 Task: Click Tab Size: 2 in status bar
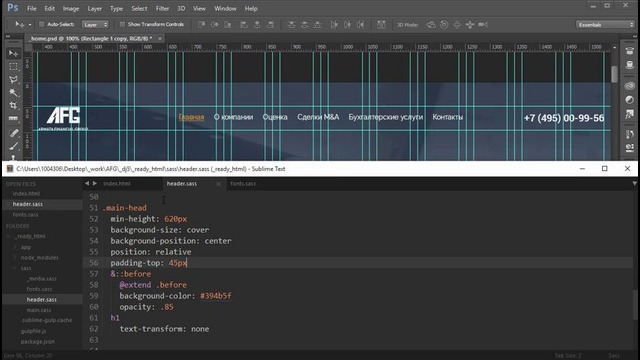coord(568,356)
